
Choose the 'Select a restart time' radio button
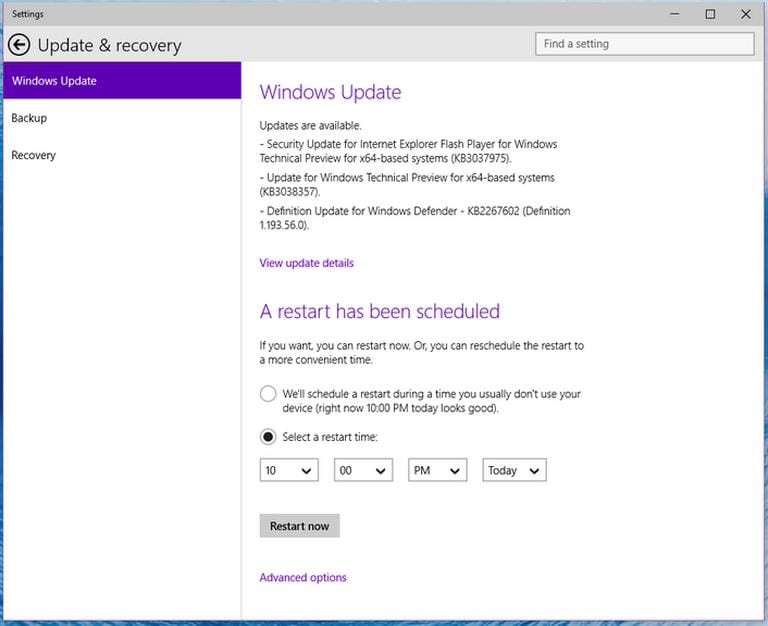pyautogui.click(x=268, y=437)
